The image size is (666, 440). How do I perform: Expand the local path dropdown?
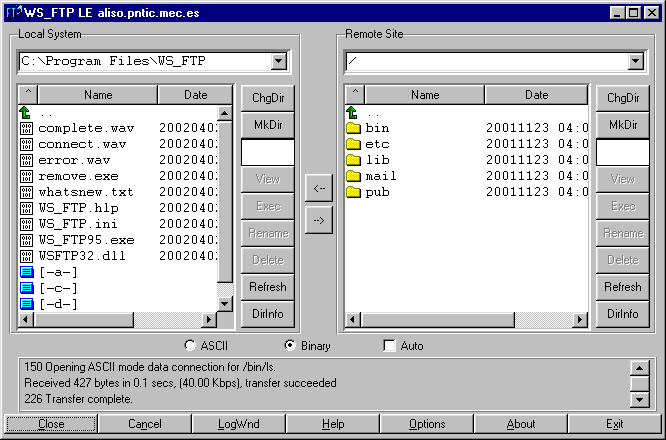[x=278, y=62]
